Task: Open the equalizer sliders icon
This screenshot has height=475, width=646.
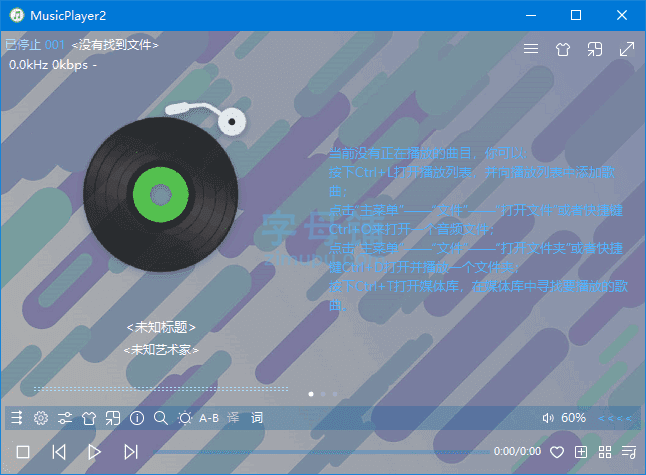Action: point(65,418)
